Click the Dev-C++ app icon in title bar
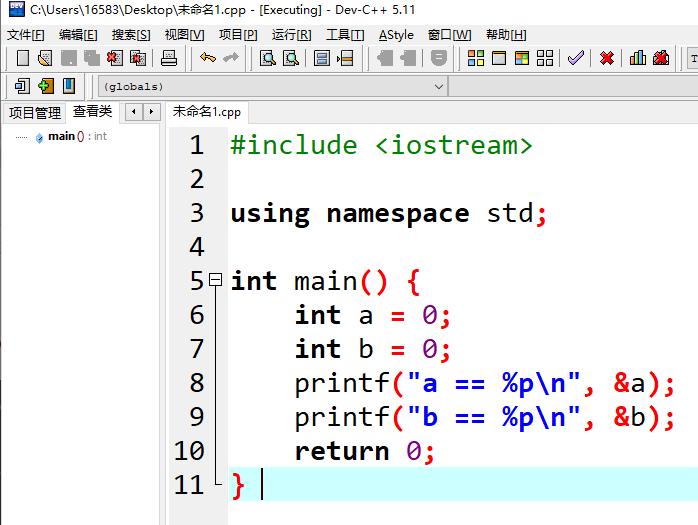This screenshot has height=525, width=698. 16,9
